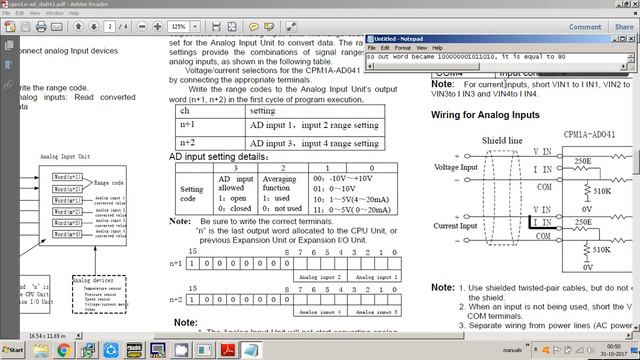Click table cell '01: 0~10V'
The image size is (640, 360).
[334, 189]
